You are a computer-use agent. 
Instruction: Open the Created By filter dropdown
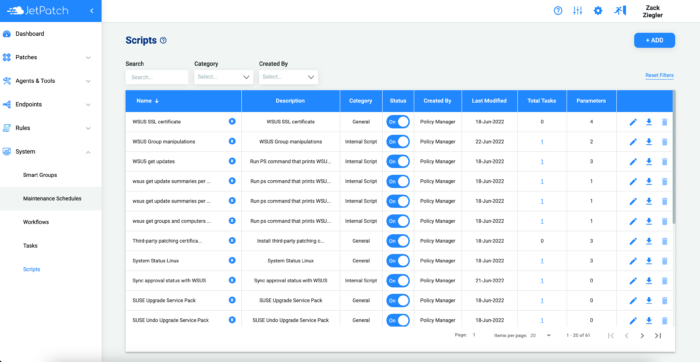click(288, 77)
